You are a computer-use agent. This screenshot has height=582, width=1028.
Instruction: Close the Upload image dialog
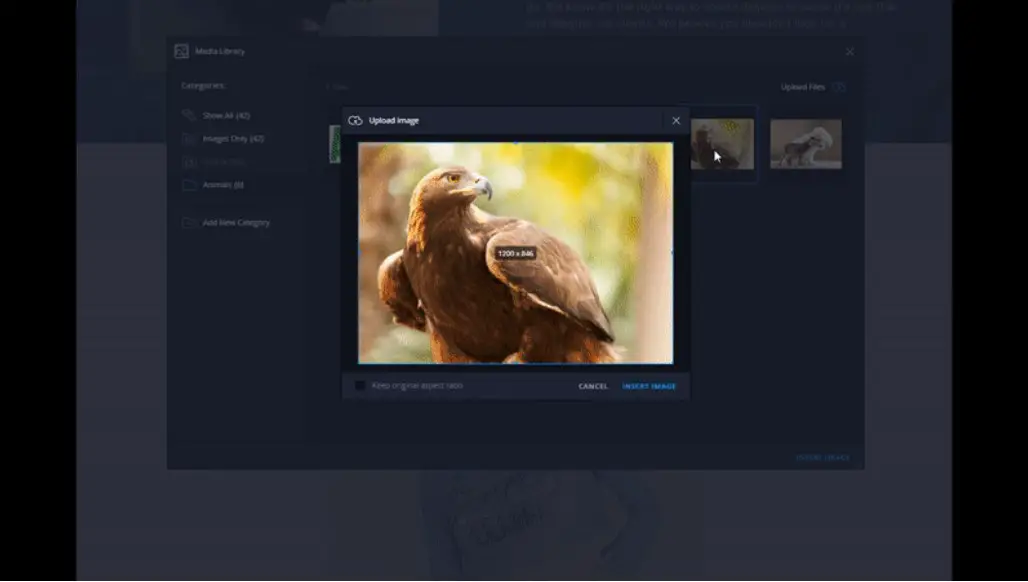point(676,121)
